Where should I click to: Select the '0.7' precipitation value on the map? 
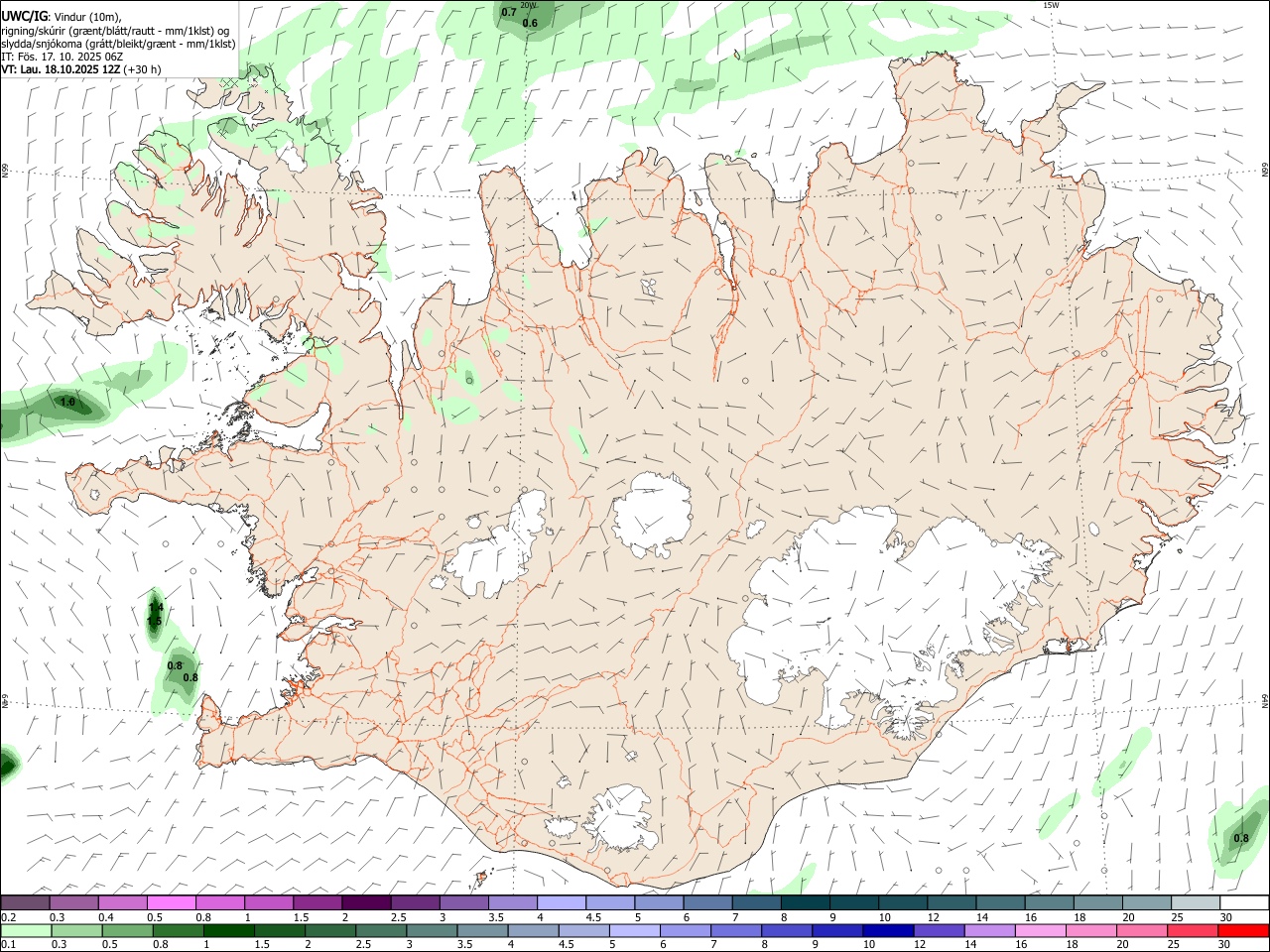(509, 12)
